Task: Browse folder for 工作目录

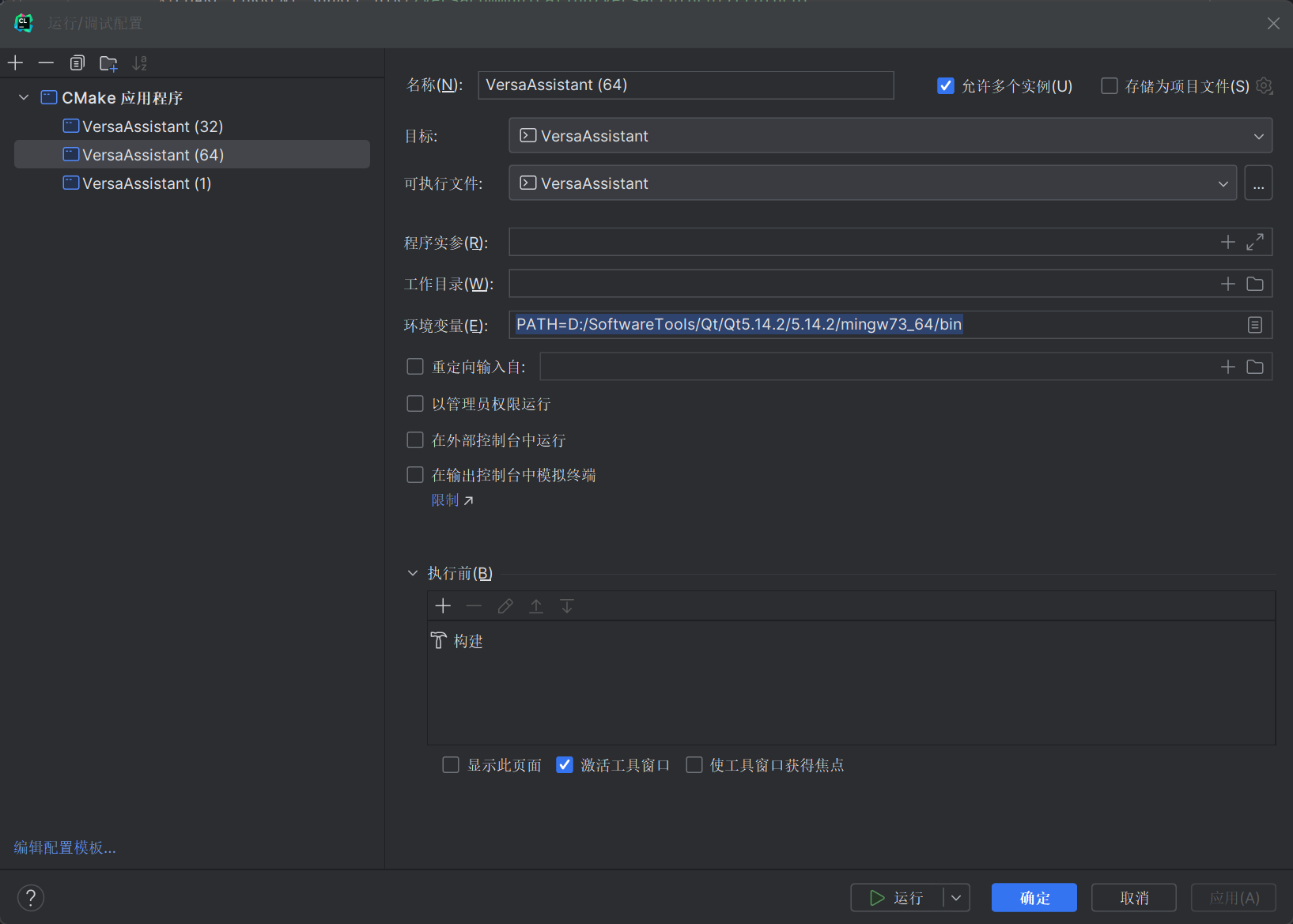Action: click(1255, 284)
